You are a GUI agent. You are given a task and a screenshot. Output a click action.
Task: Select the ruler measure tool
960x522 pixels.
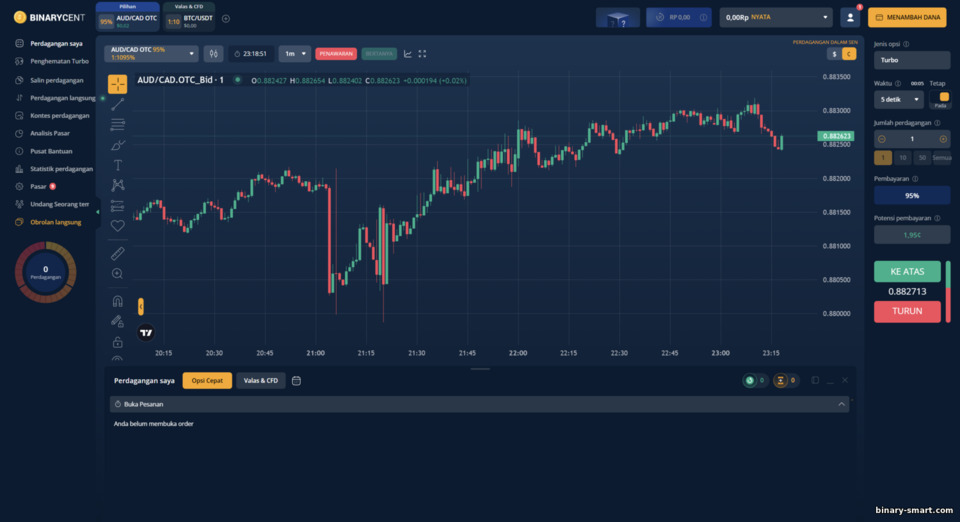(118, 253)
